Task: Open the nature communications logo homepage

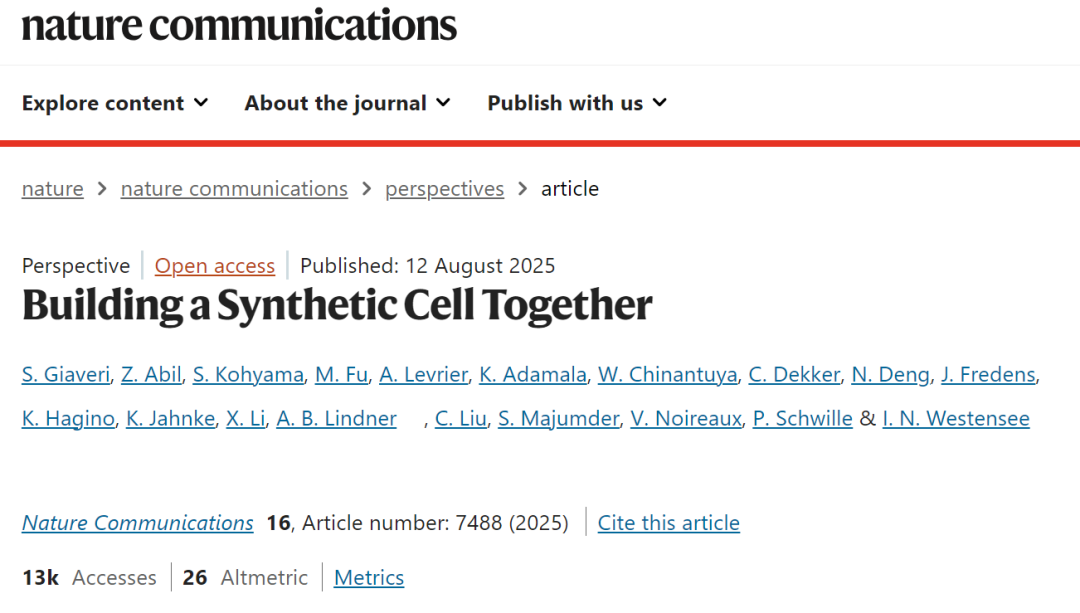Action: [x=239, y=25]
